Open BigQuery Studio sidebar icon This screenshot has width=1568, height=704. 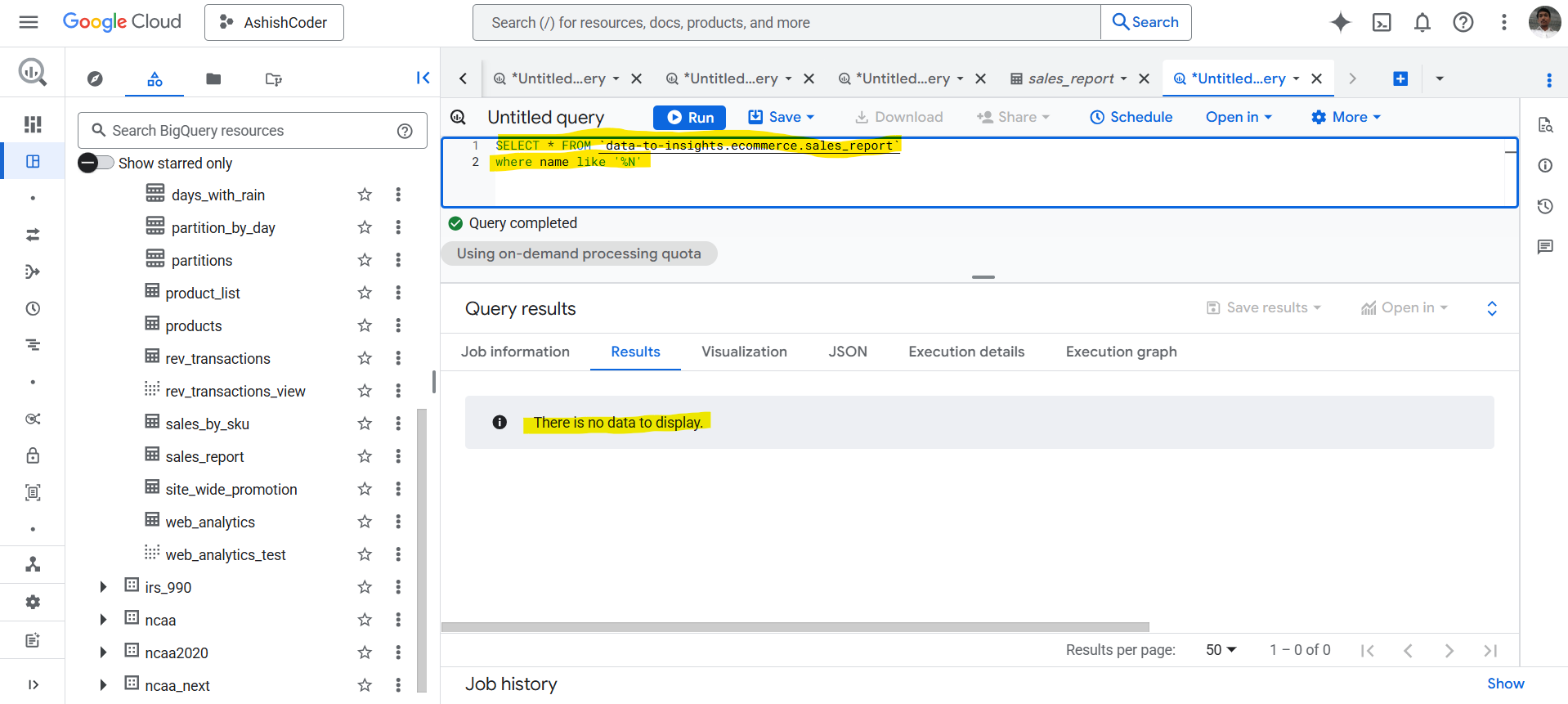click(x=33, y=161)
